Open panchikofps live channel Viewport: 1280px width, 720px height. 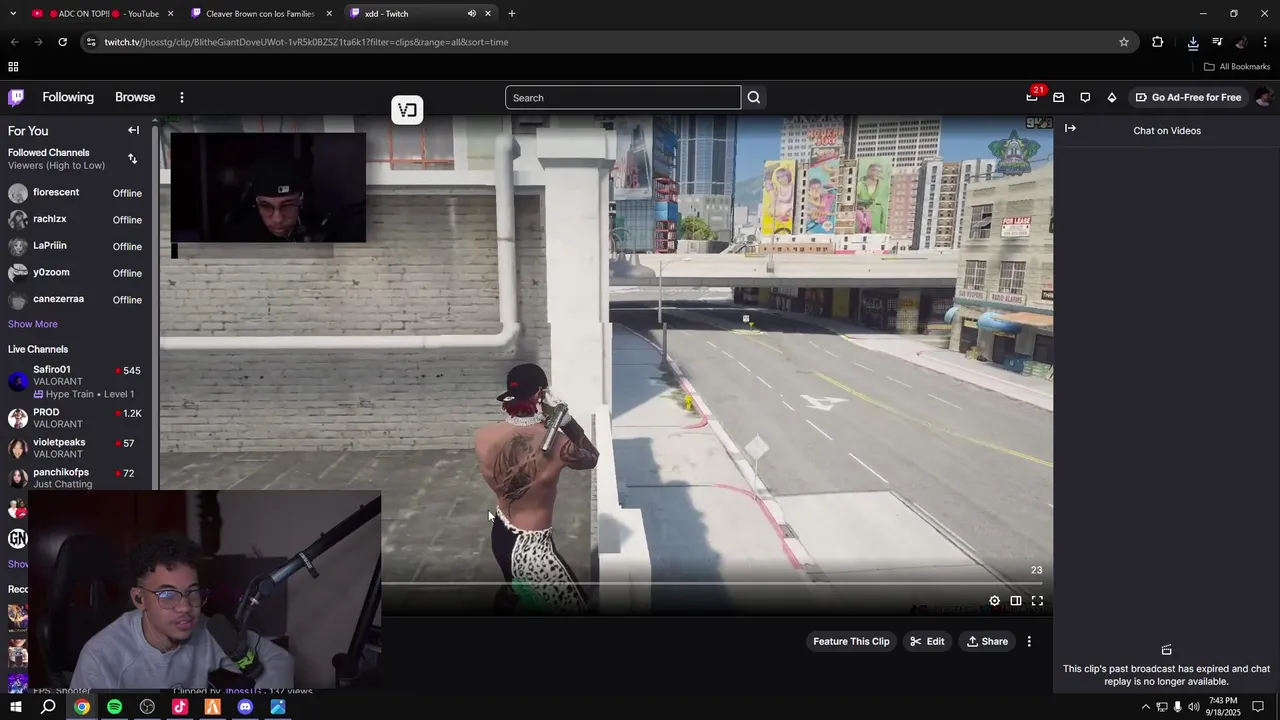76,478
